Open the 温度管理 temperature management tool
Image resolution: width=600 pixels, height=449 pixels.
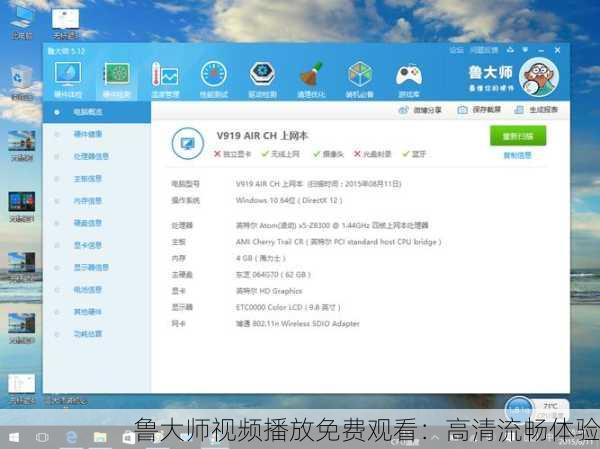(165, 80)
